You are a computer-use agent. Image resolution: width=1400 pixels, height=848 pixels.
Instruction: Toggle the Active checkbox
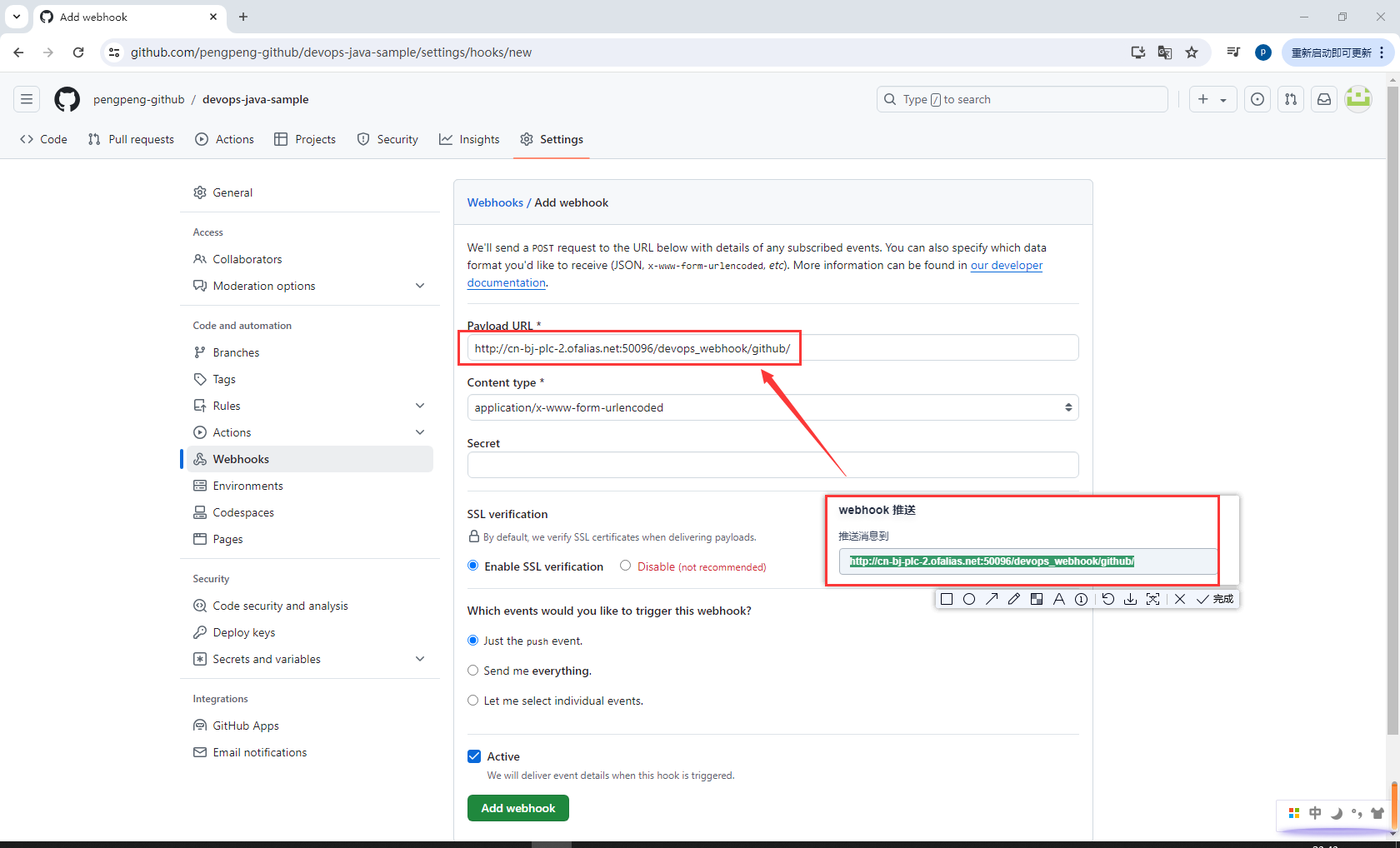pyautogui.click(x=474, y=756)
